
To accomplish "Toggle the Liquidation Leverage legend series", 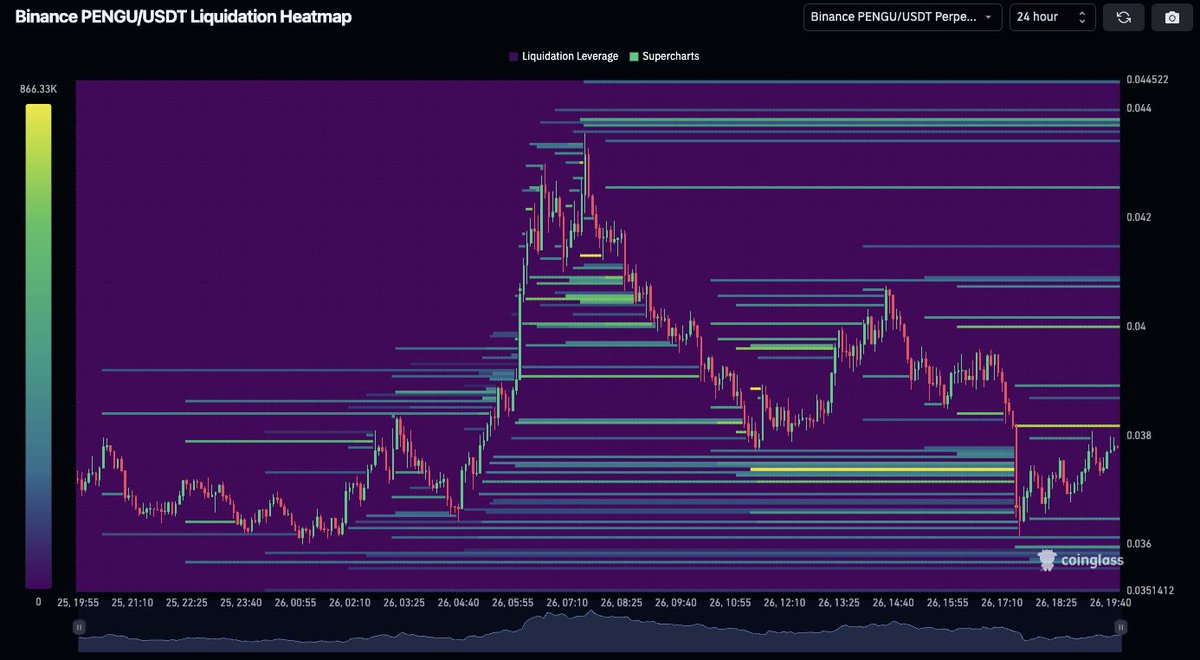I will tap(564, 56).
